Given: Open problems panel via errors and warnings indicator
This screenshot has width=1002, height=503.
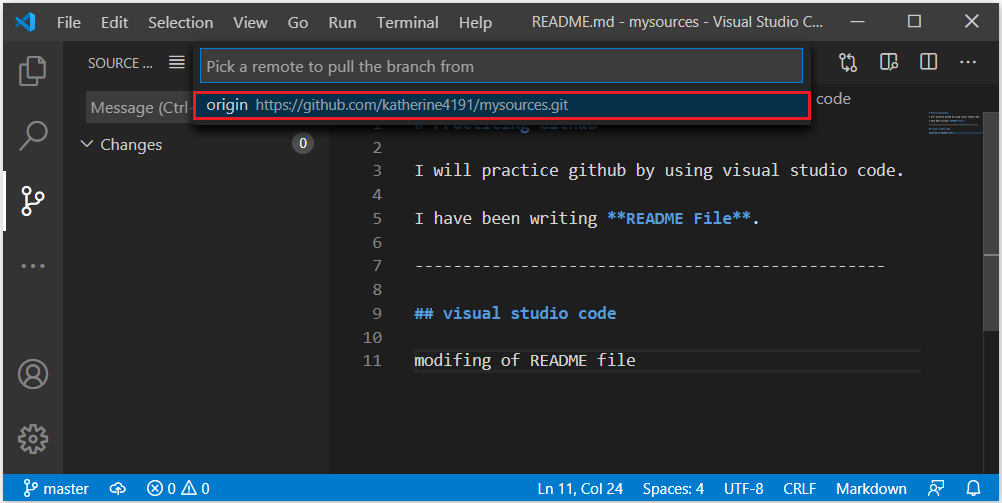Looking at the screenshot, I should [x=178, y=489].
